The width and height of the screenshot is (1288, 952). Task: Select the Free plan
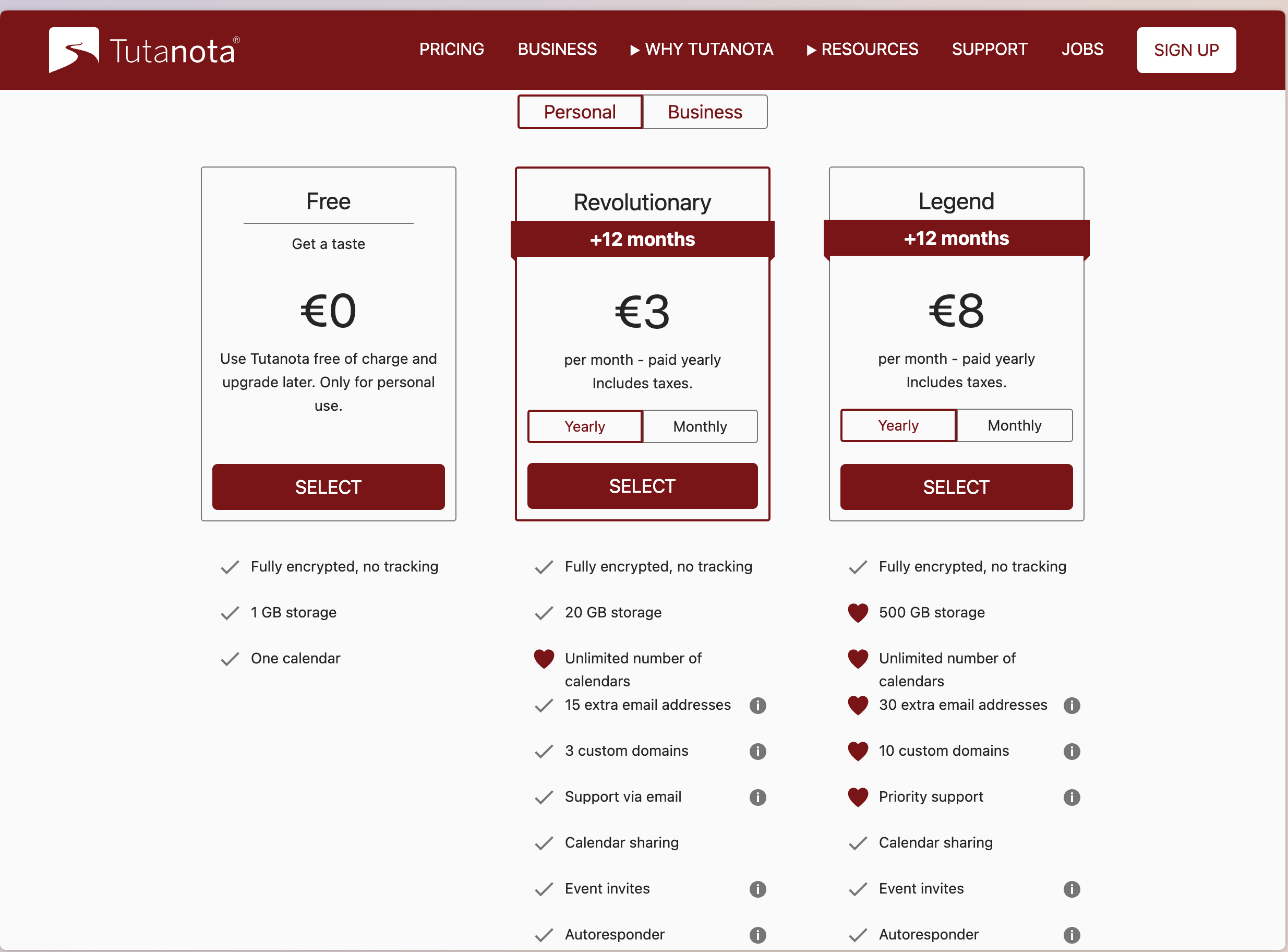coord(328,487)
